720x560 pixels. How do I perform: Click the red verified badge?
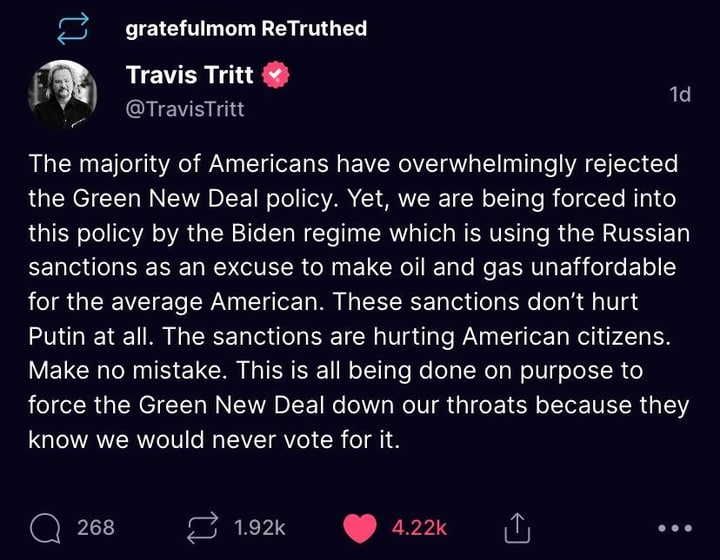tap(275, 75)
